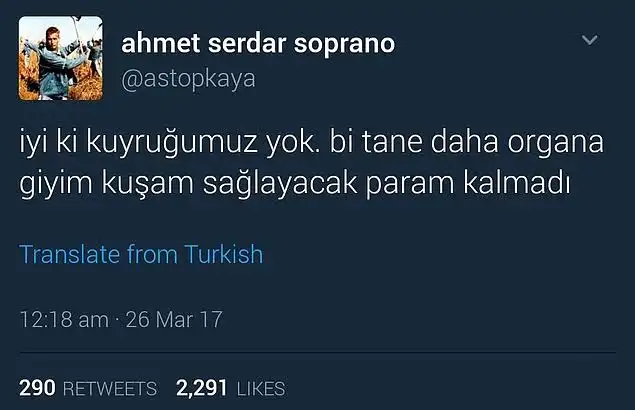The image size is (635, 410).
Task: Click the word "organa" in the tweet
Action: (556, 144)
